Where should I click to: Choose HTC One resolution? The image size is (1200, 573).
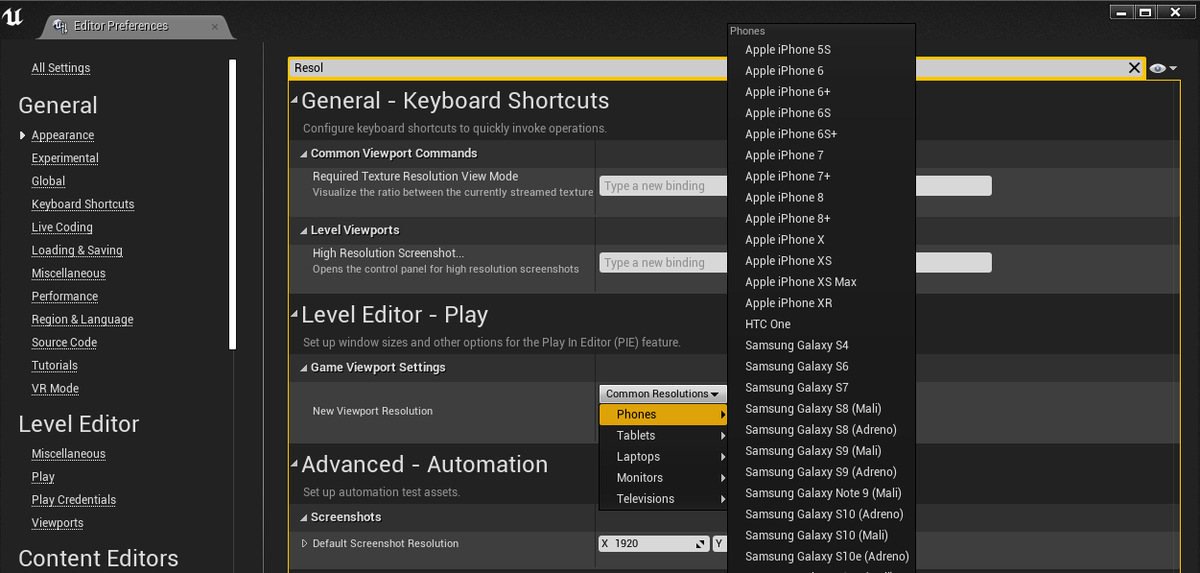(x=821, y=324)
